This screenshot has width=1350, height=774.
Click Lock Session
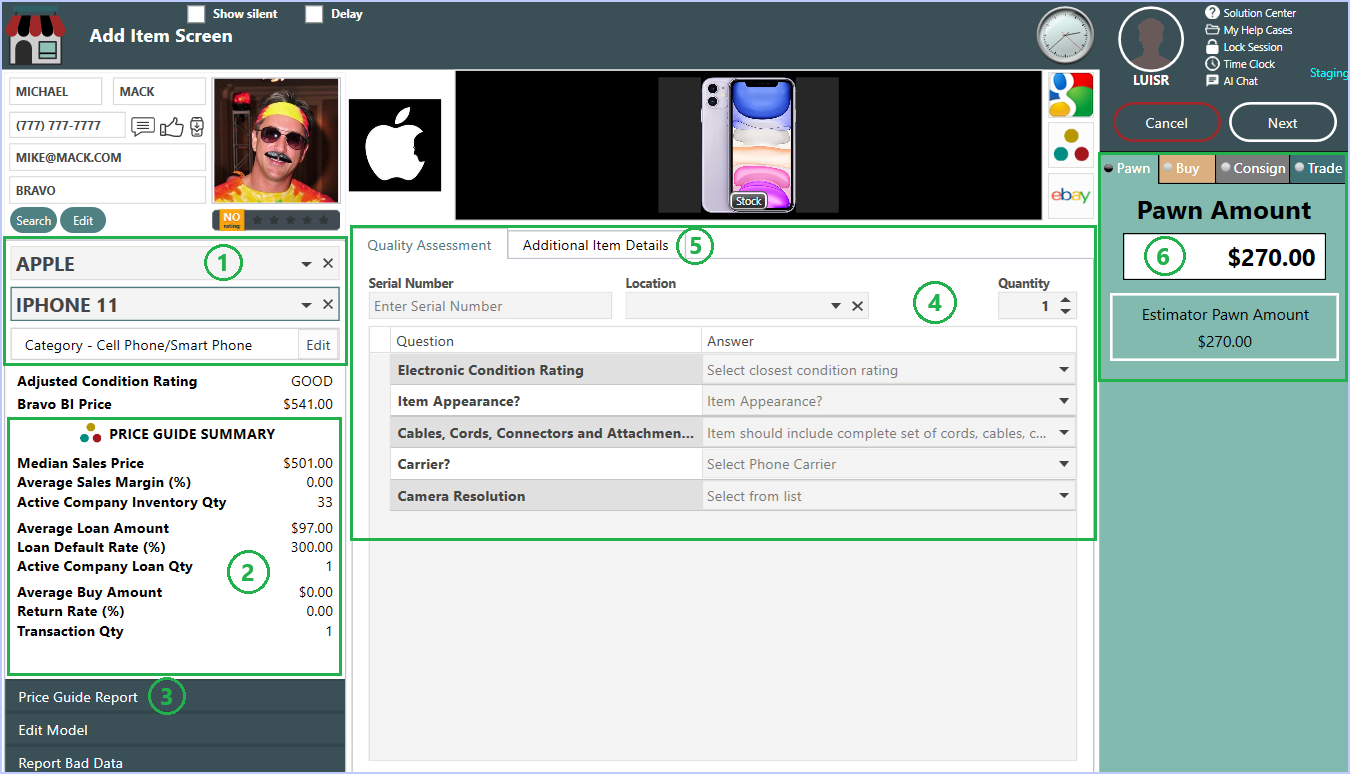1244,47
